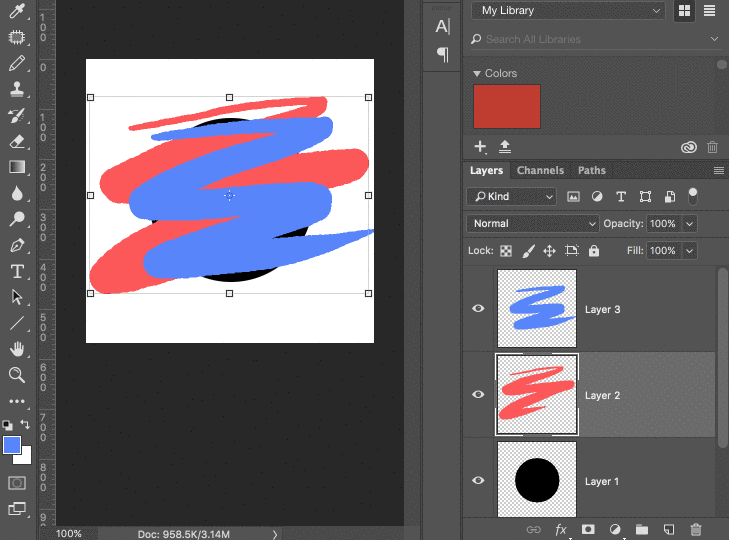The height and width of the screenshot is (540, 729).
Task: Select the Pen tool
Action: (17, 245)
